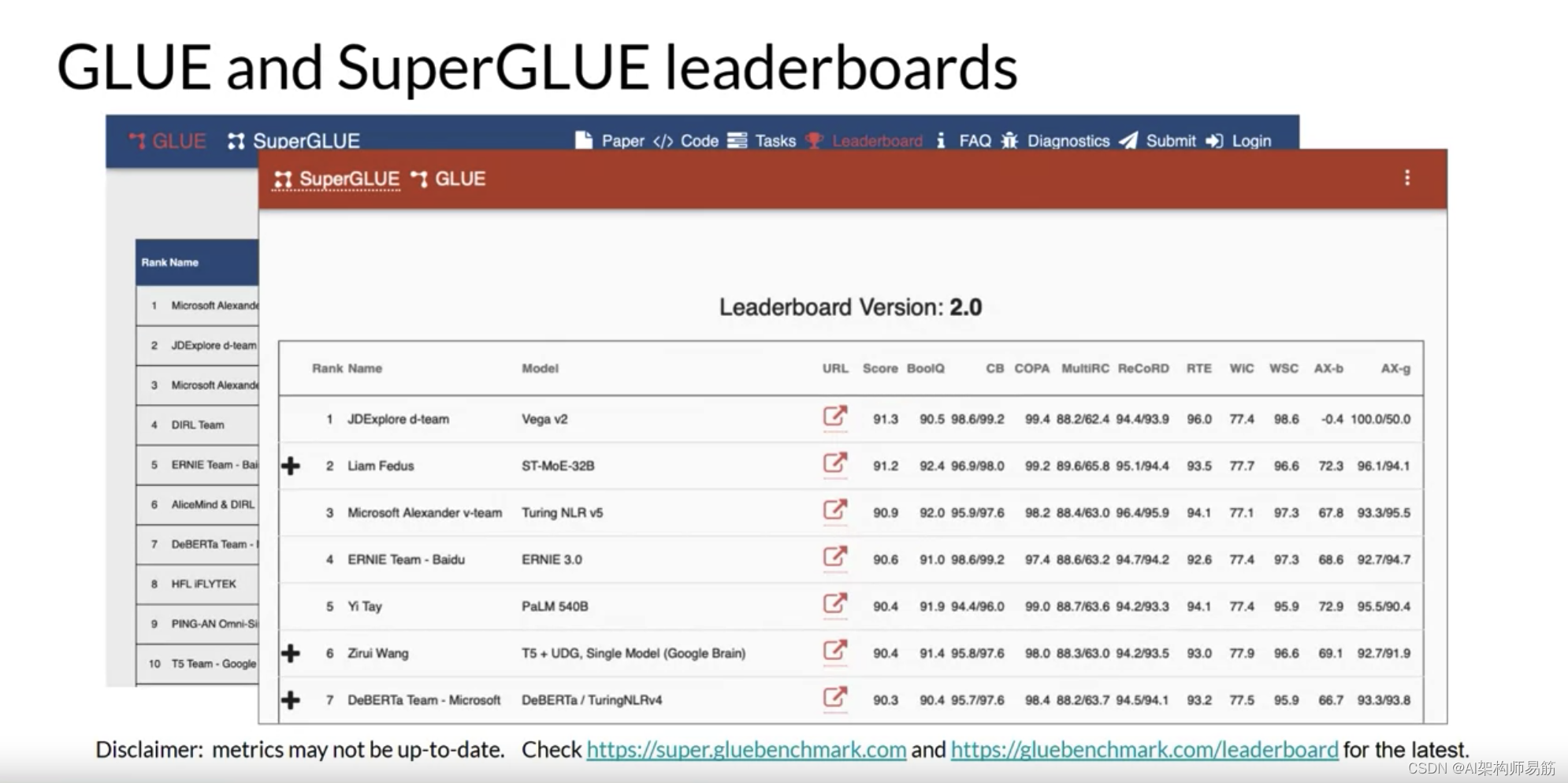Click T5 + UDG, Single Model cell
The height and width of the screenshot is (783, 1568).
click(x=634, y=653)
